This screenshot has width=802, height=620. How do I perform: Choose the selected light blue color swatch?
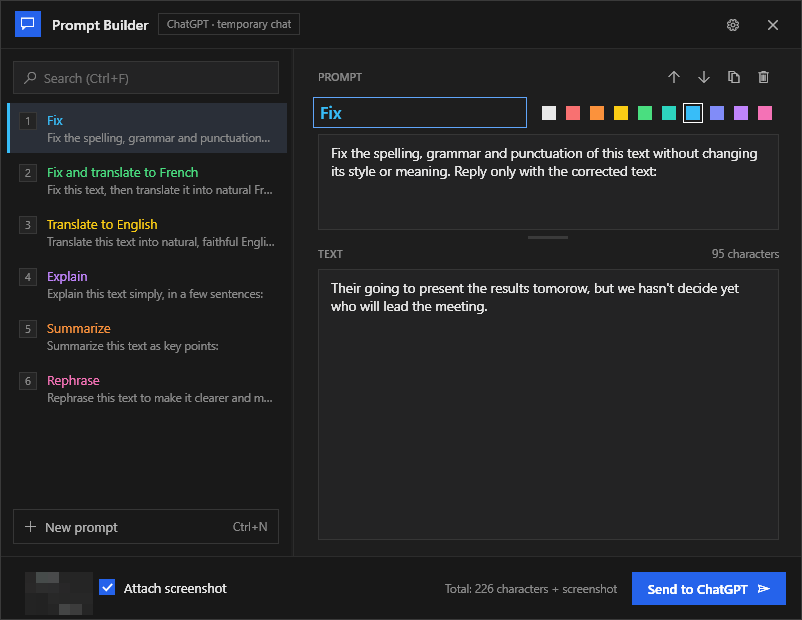tap(693, 113)
